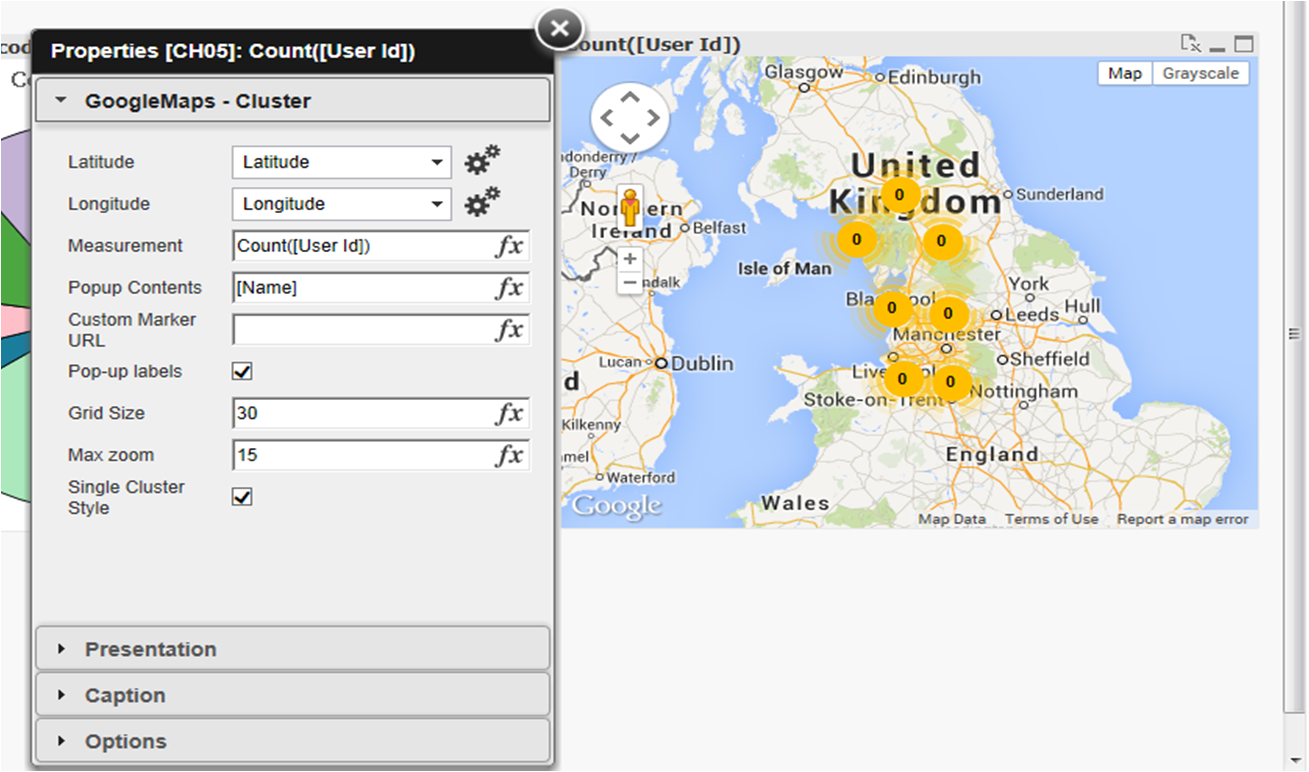
Task: Expand the Presentation section
Action: [x=293, y=649]
